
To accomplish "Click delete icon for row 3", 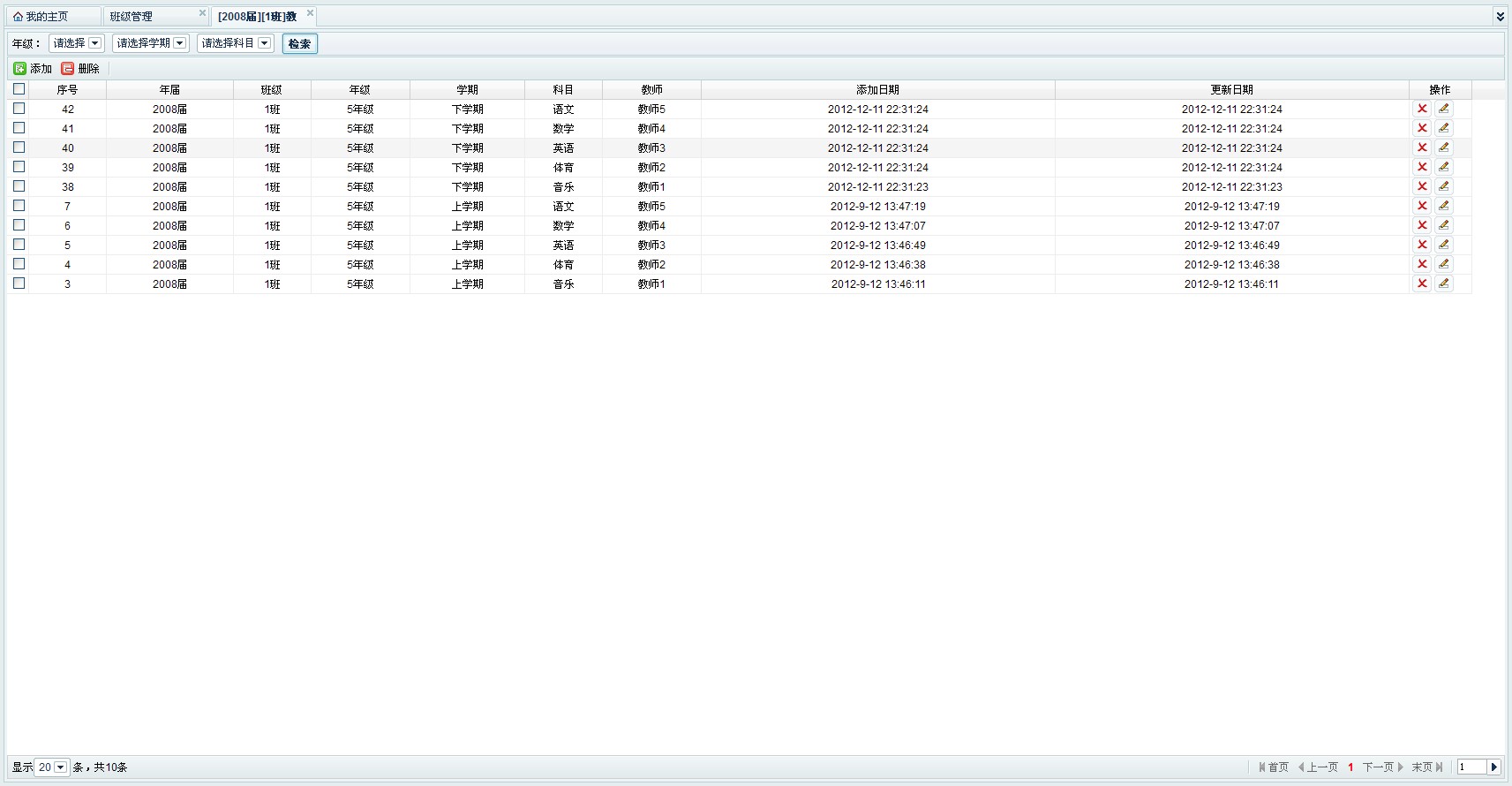I will click(1421, 283).
